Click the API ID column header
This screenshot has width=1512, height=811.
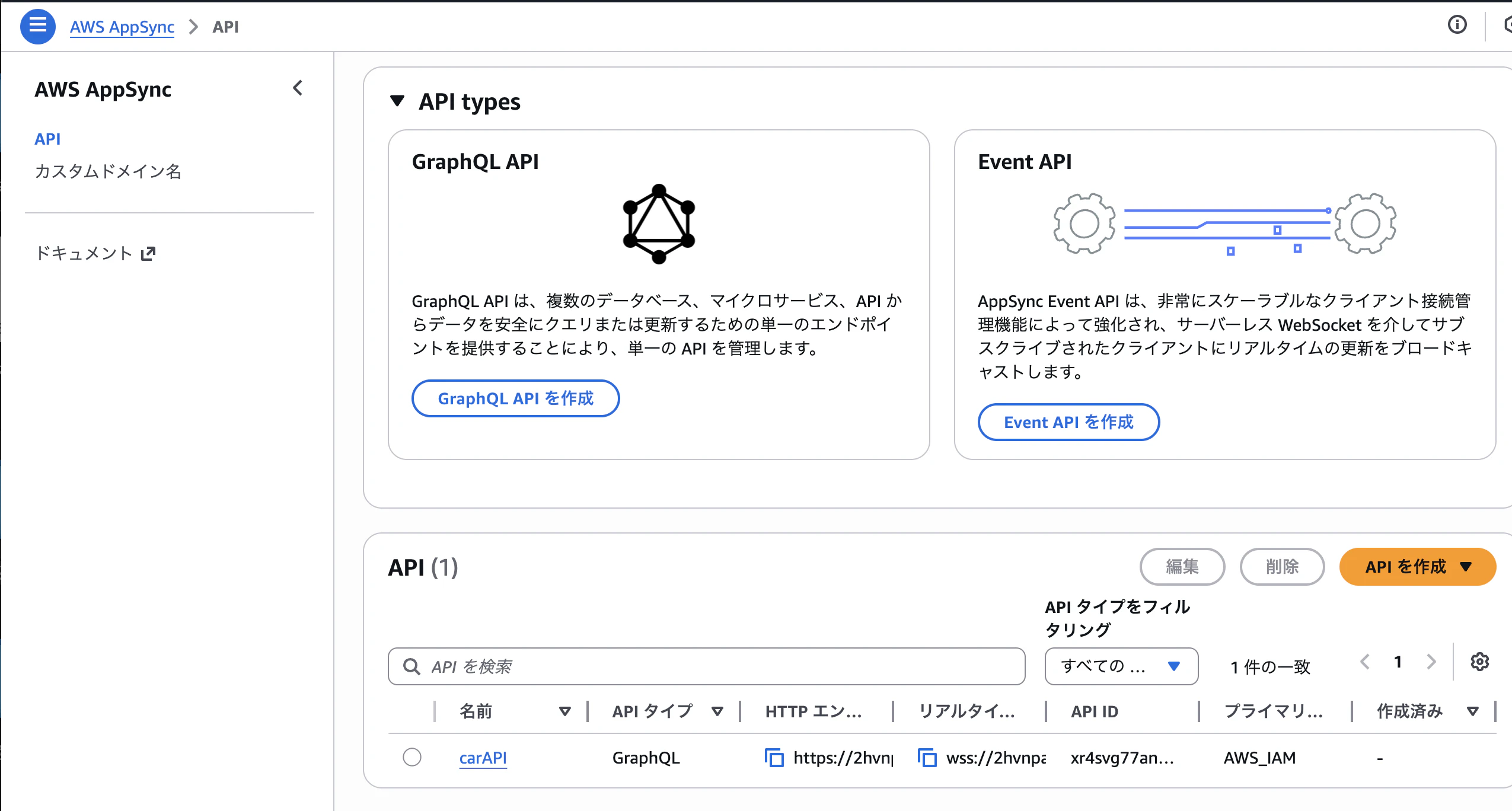click(x=1095, y=711)
